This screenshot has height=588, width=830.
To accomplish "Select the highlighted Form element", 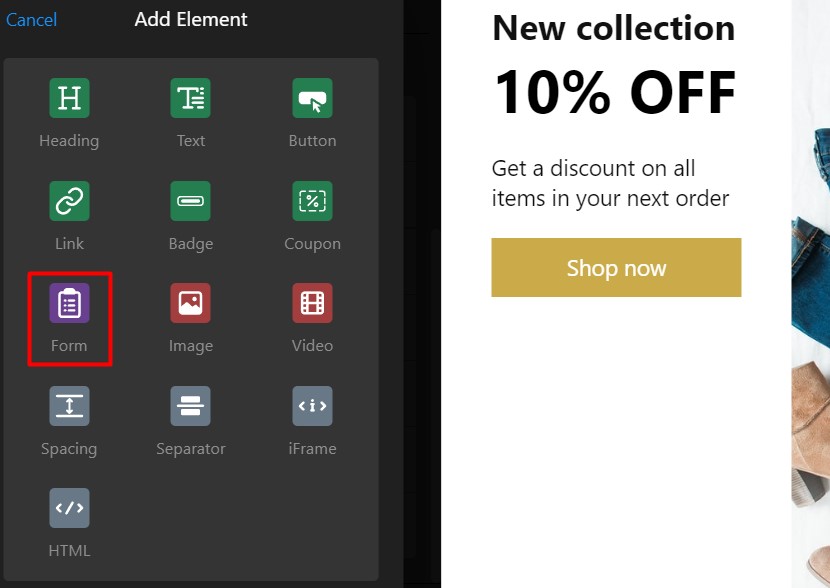I will pyautogui.click(x=69, y=319).
